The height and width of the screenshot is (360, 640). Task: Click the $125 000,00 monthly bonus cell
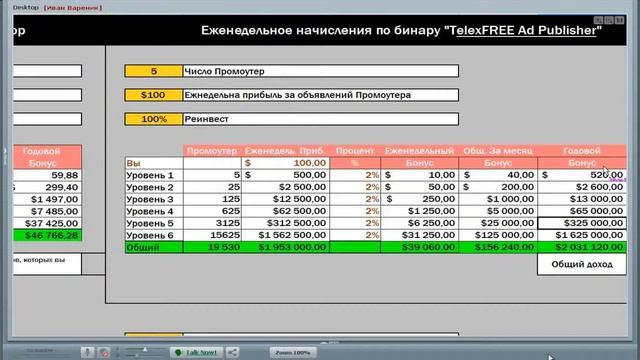(498, 235)
